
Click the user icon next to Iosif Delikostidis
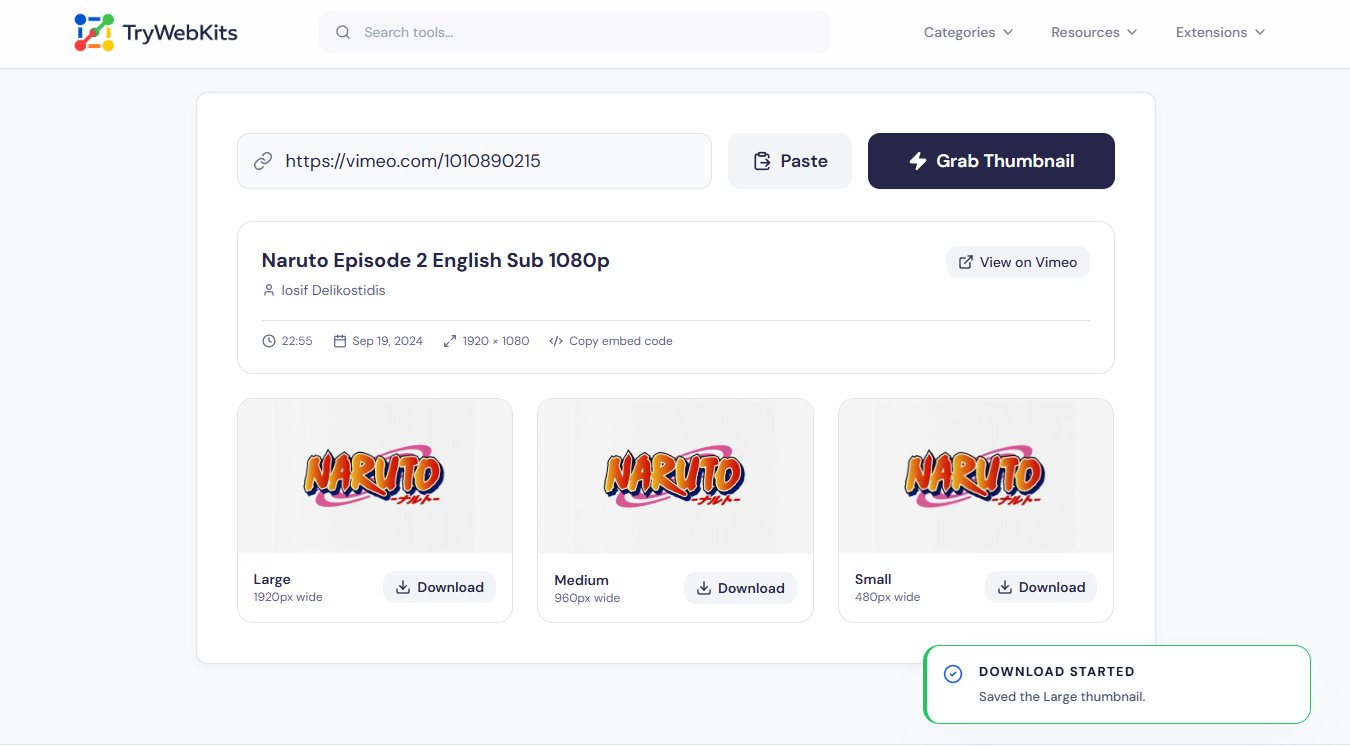tap(268, 290)
